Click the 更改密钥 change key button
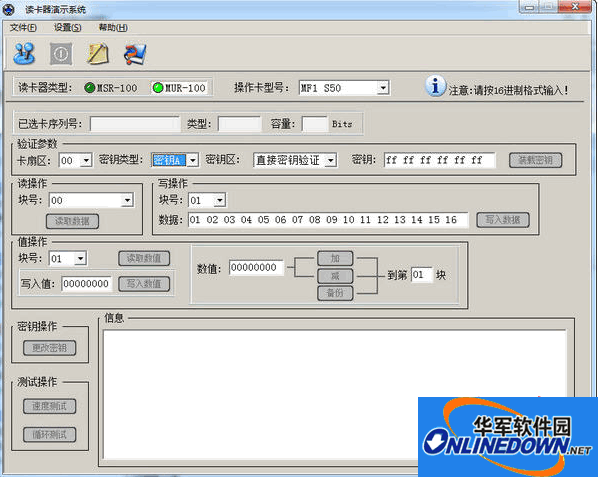Viewport: 598px width, 477px height. click(x=50, y=348)
